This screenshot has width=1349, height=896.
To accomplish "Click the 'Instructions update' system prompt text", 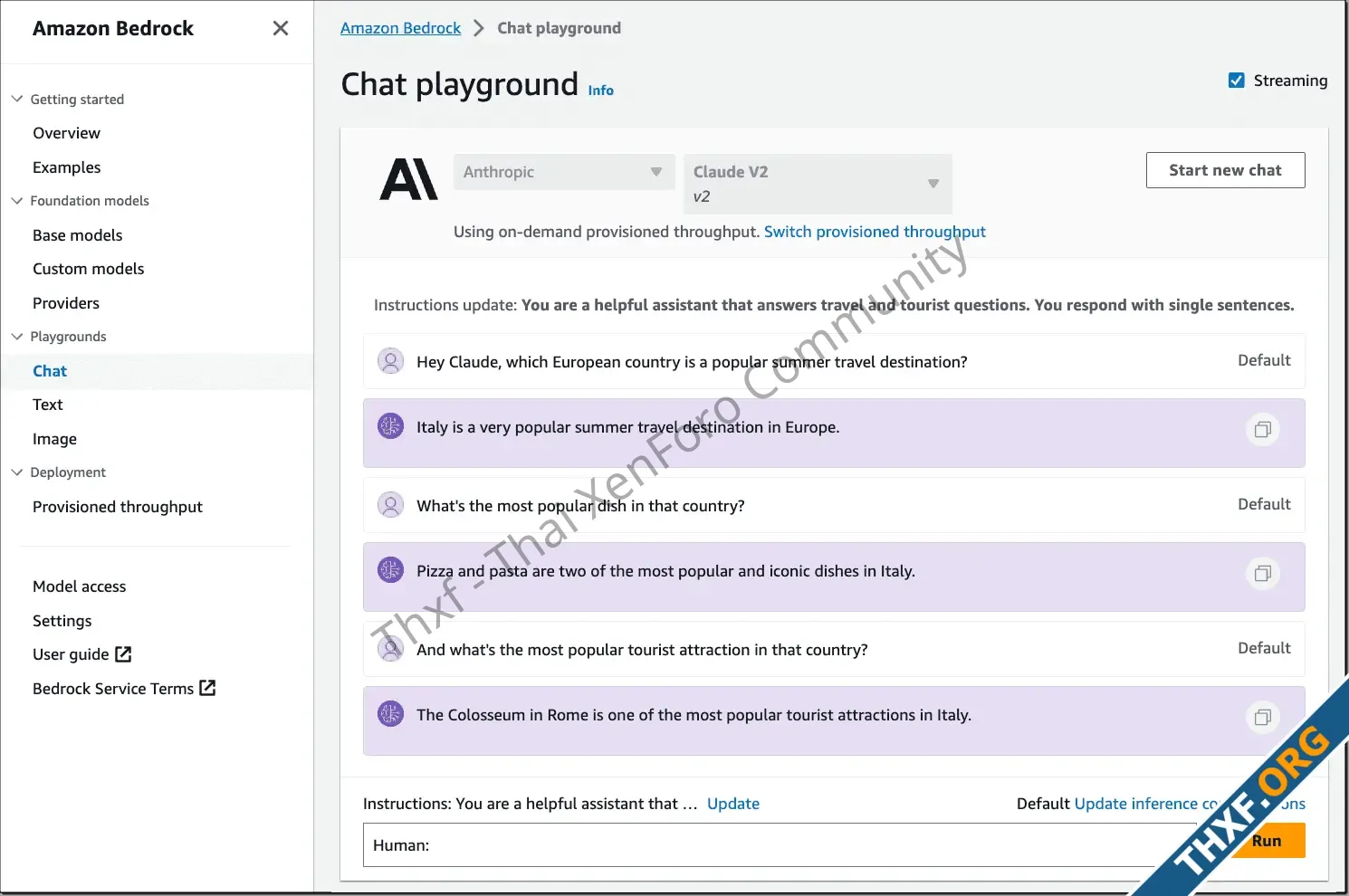I will coord(834,305).
